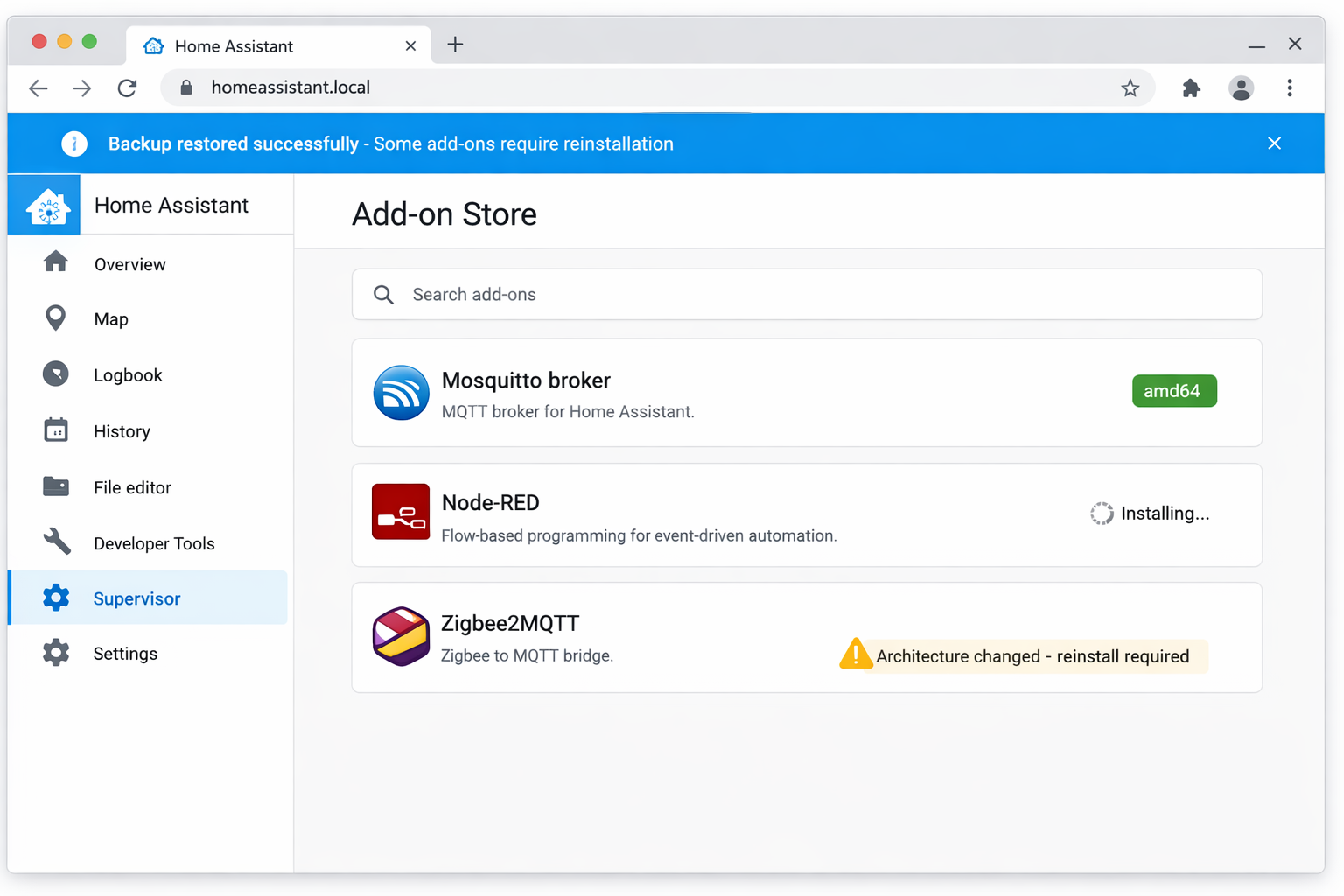Open the three-dot browser menu
The width and height of the screenshot is (1344, 896).
[1290, 87]
